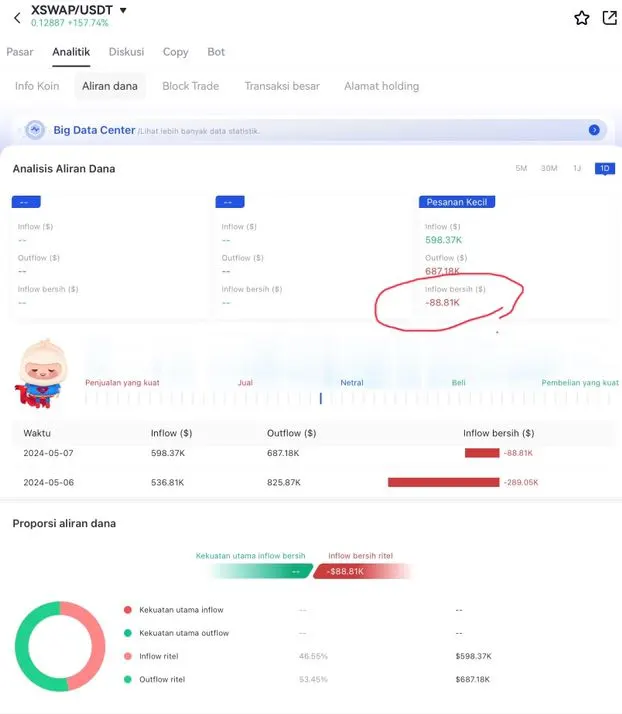
Task: Click the -289.05K red bar in table
Action: tap(444, 482)
